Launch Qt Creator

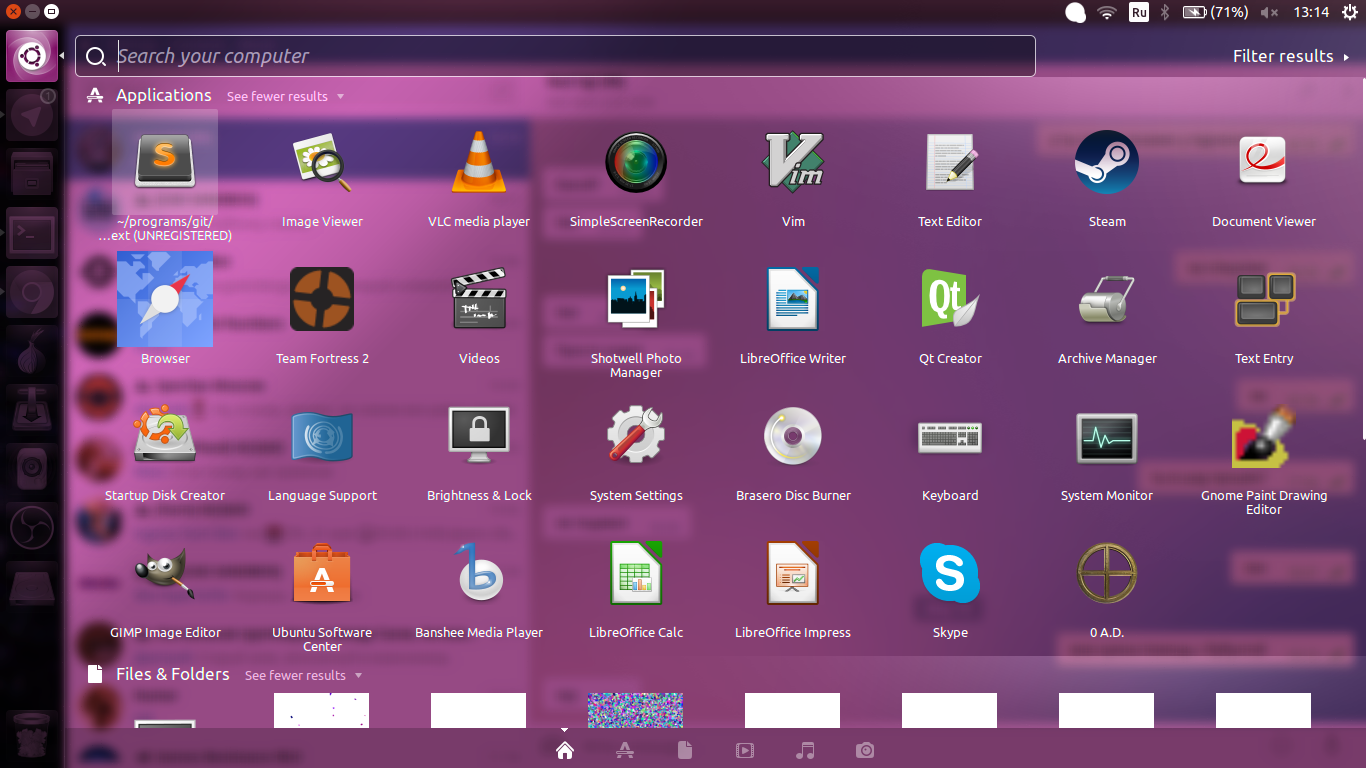(950, 298)
